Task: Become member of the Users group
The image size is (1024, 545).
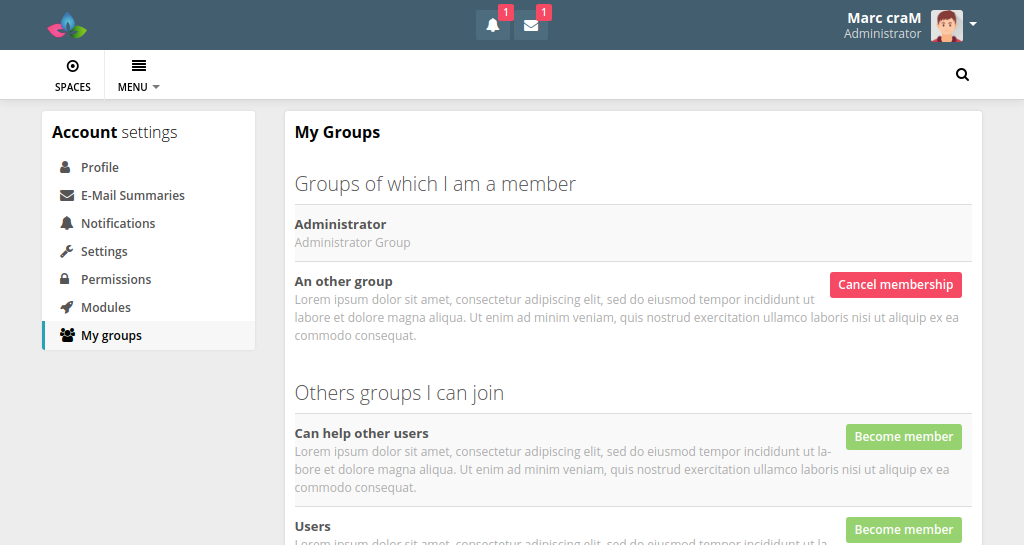Action: [903, 530]
